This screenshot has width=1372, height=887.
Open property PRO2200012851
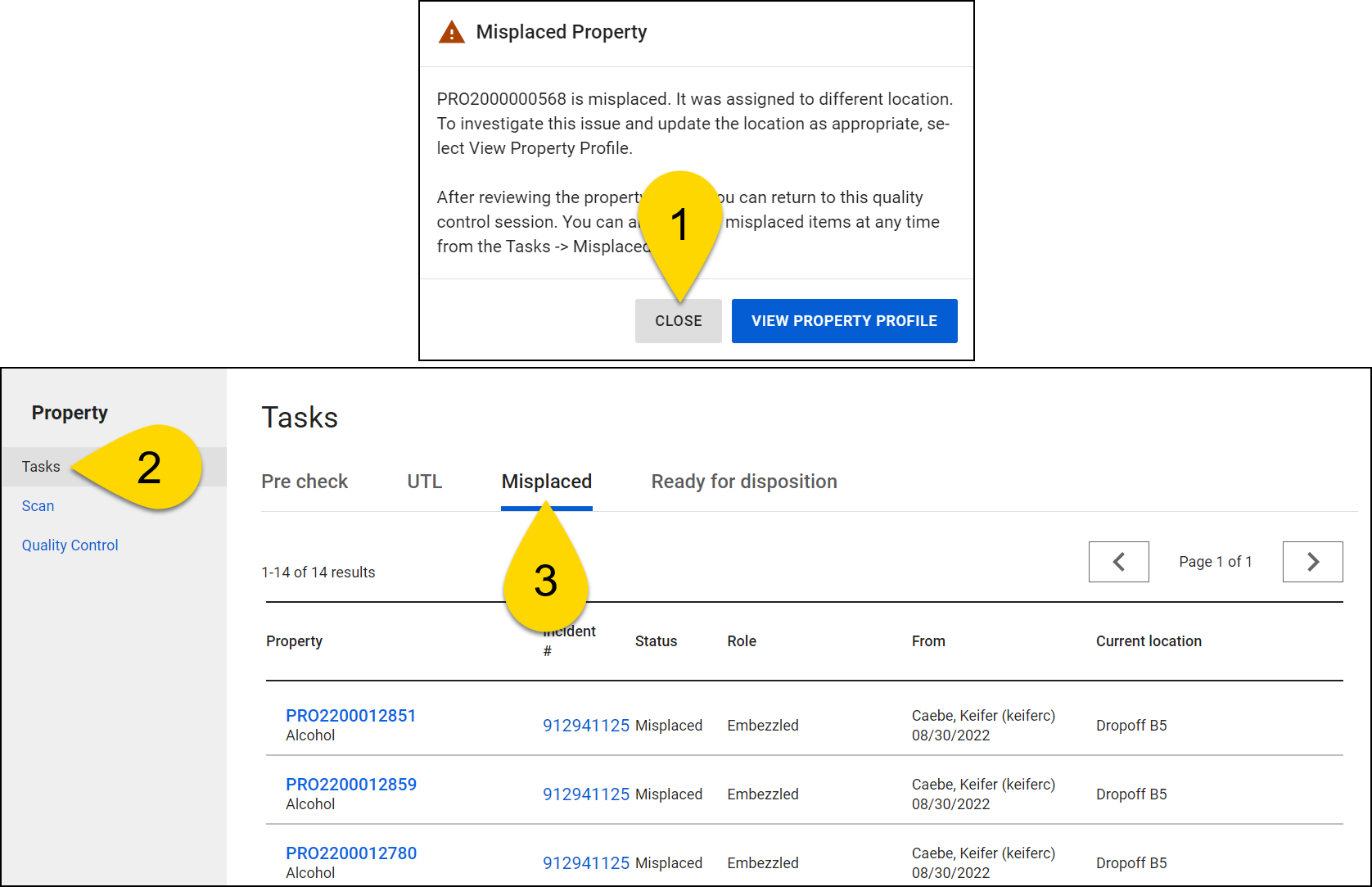point(350,716)
